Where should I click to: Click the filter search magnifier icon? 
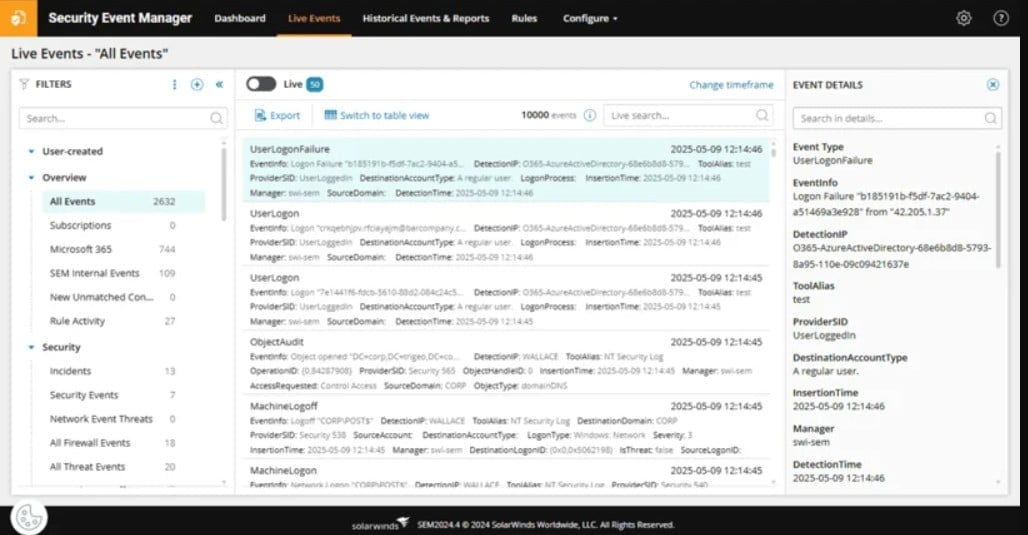tap(216, 119)
